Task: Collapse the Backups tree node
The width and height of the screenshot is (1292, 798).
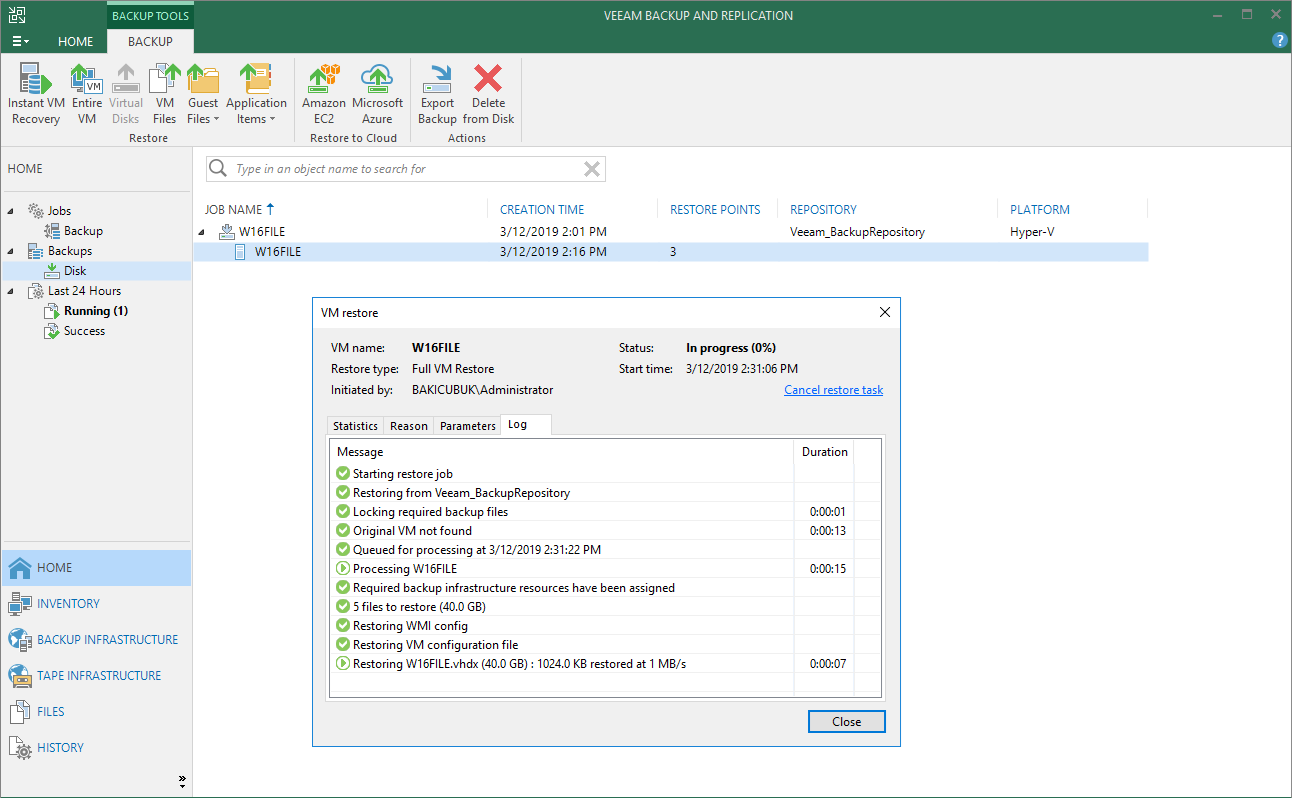Action: click(x=11, y=251)
